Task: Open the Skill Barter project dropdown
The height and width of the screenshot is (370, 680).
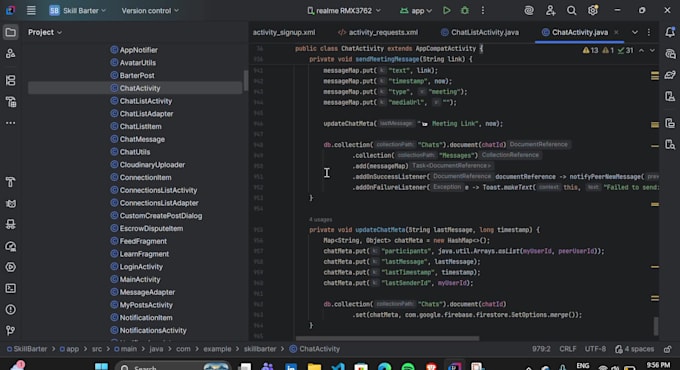Action: tap(77, 10)
